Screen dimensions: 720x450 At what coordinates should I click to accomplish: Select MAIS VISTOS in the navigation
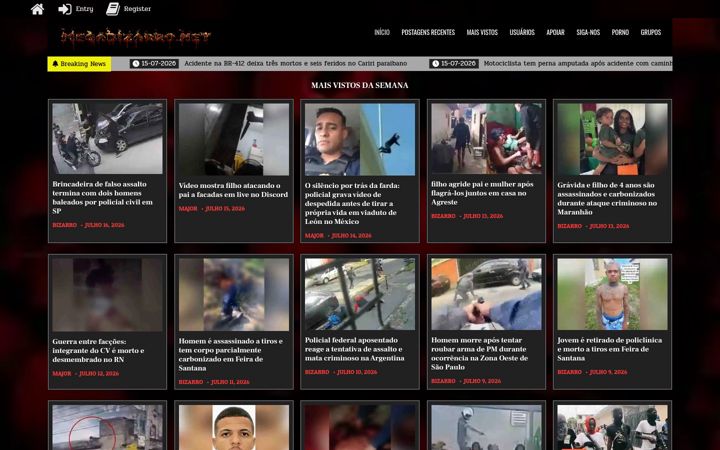[482, 32]
